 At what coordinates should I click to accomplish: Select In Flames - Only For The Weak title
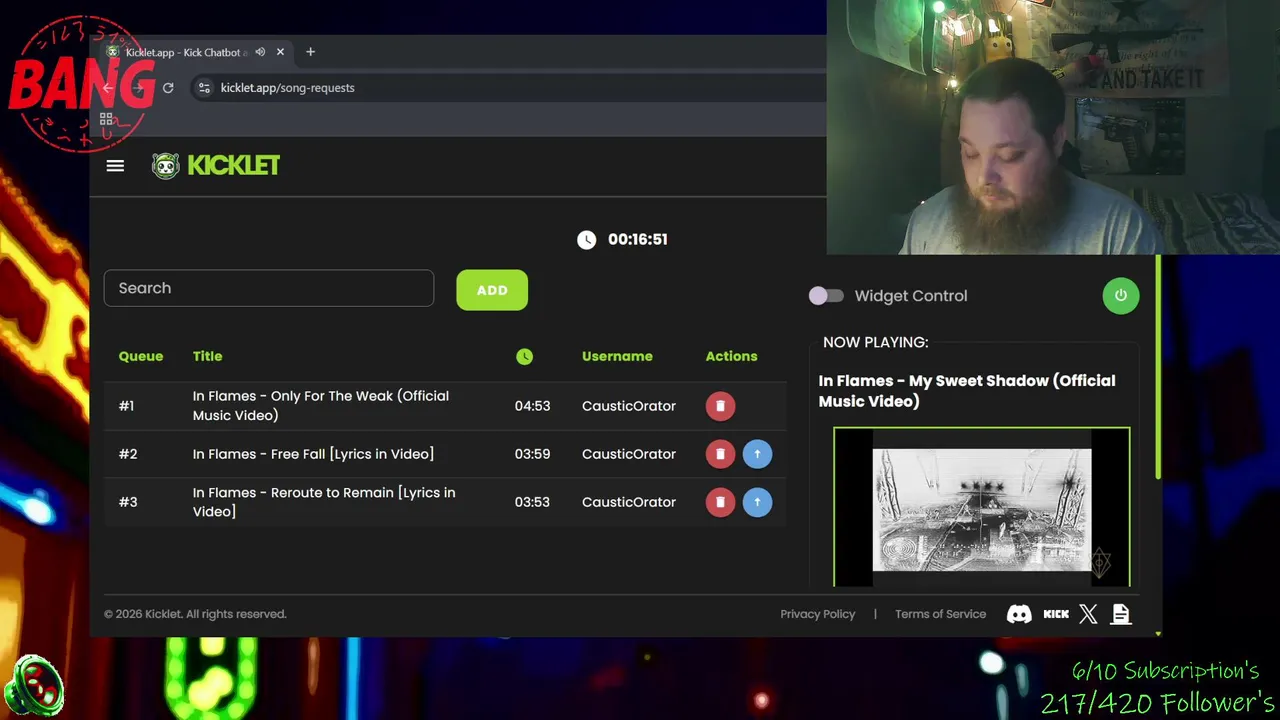click(321, 406)
